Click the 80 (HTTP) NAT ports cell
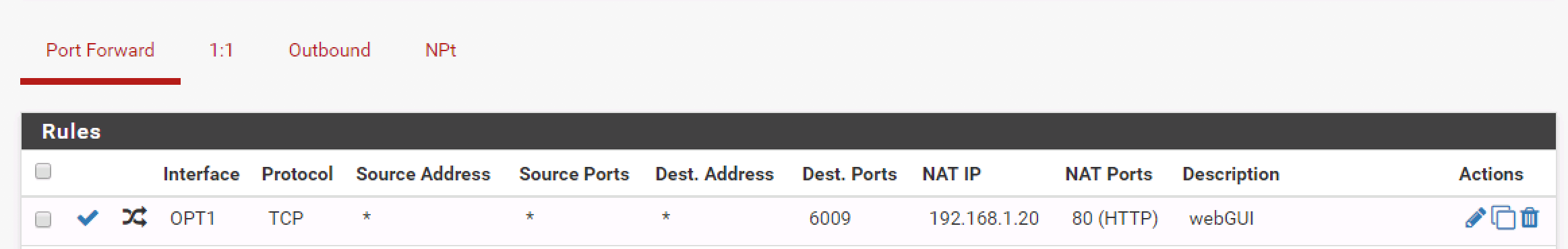Viewport: 1568px width, 249px height. (1115, 219)
